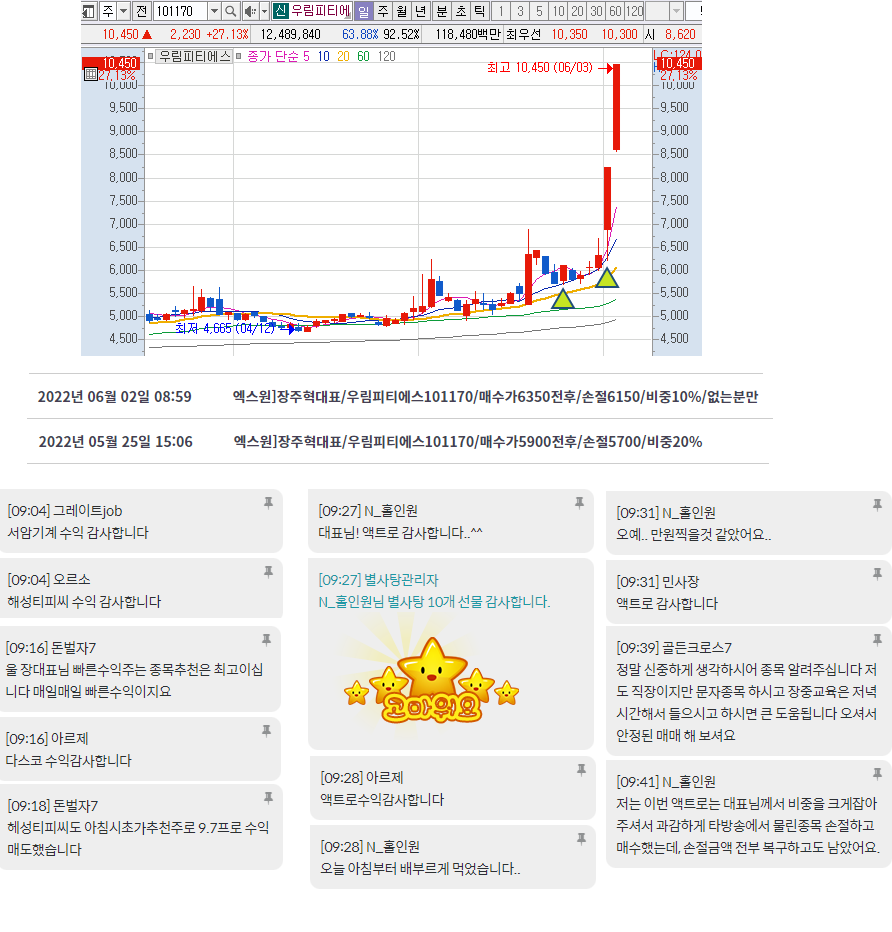Choose the 20 interval button on the toolbar

tap(577, 11)
